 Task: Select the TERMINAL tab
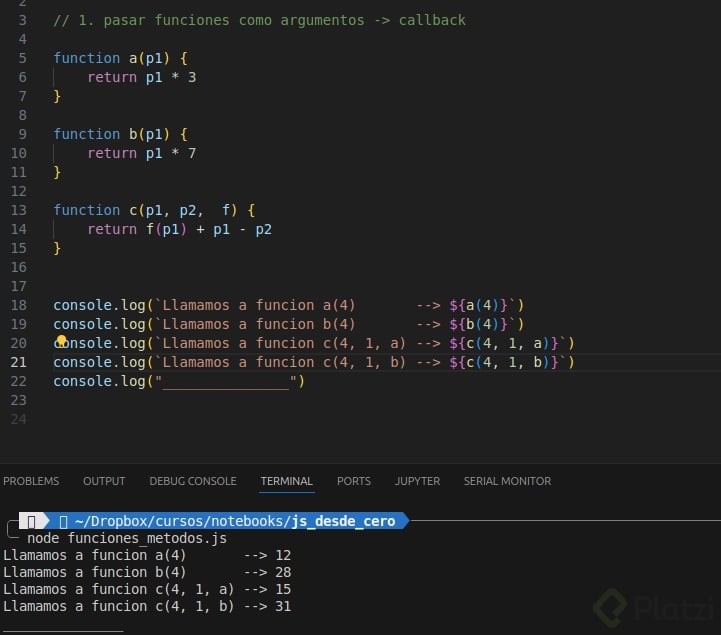(x=286, y=481)
